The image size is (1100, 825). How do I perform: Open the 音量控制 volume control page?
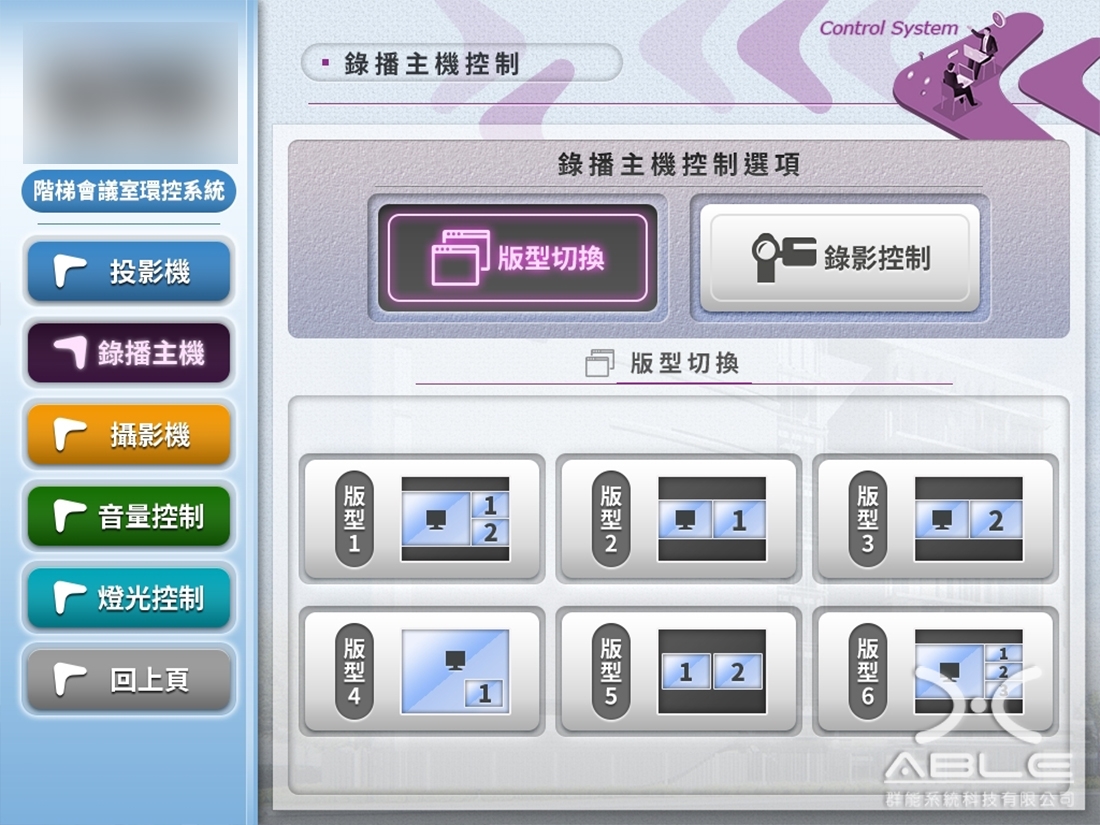(129, 516)
